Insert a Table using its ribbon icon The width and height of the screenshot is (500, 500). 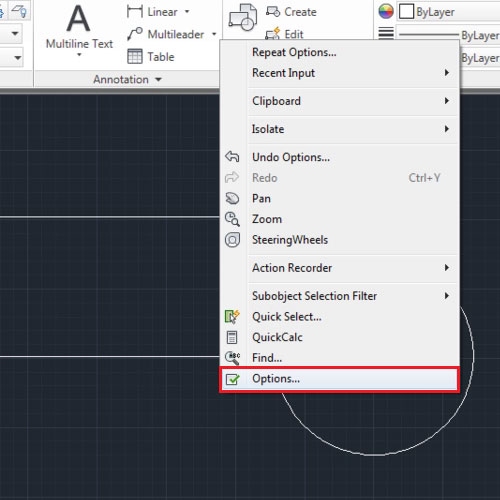[135, 56]
